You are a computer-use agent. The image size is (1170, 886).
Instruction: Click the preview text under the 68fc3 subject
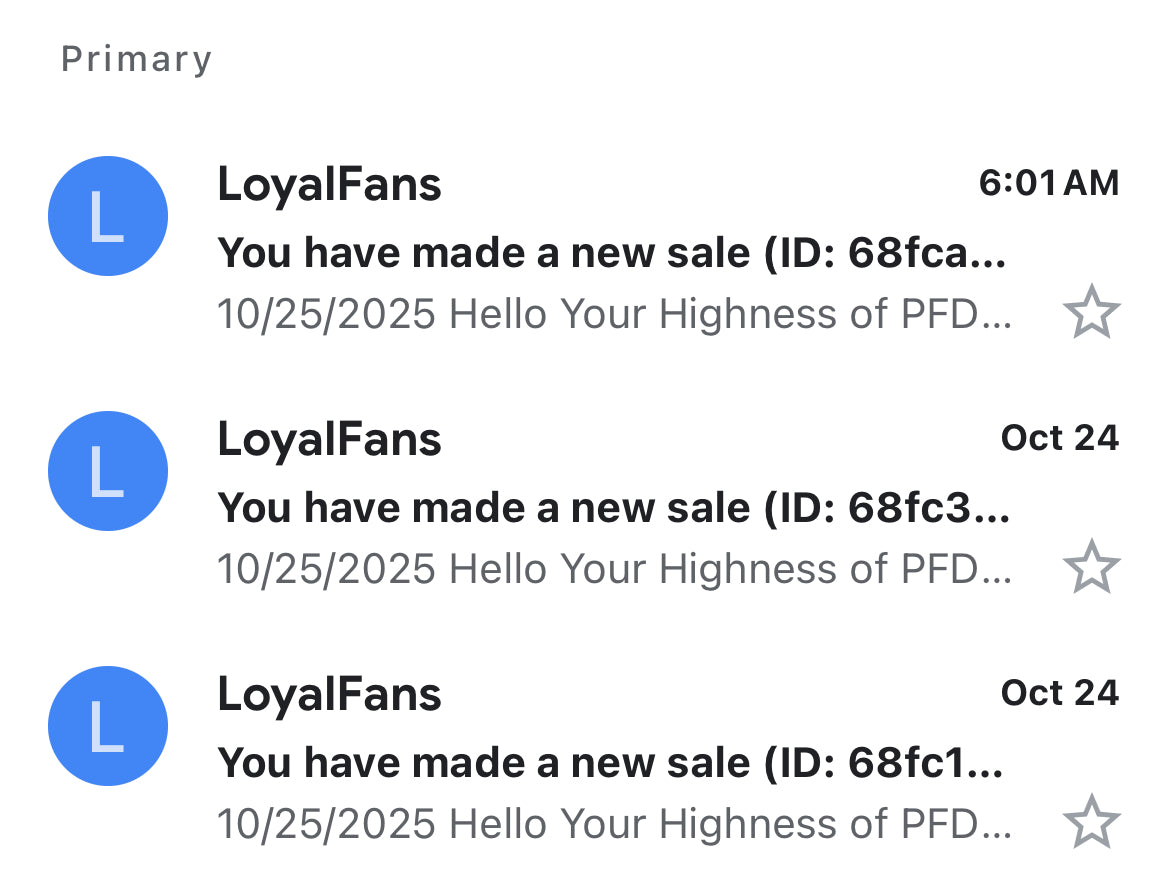(614, 570)
